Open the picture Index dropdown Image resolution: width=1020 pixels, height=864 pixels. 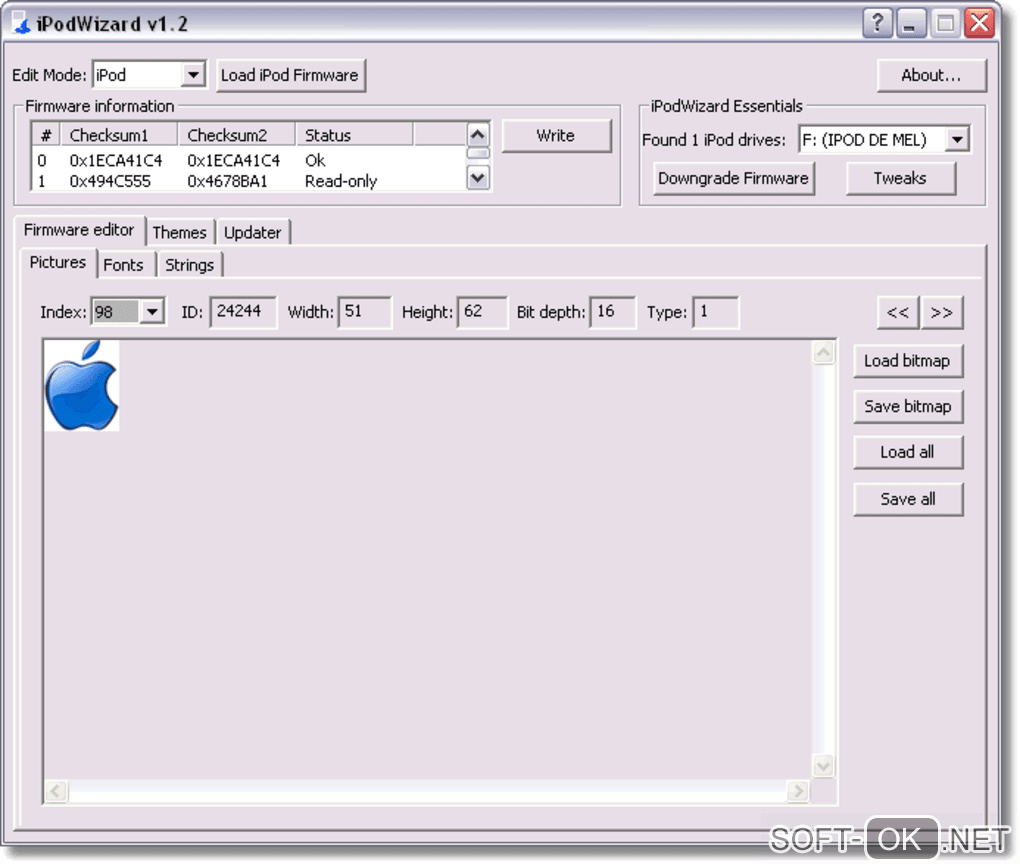pos(152,312)
